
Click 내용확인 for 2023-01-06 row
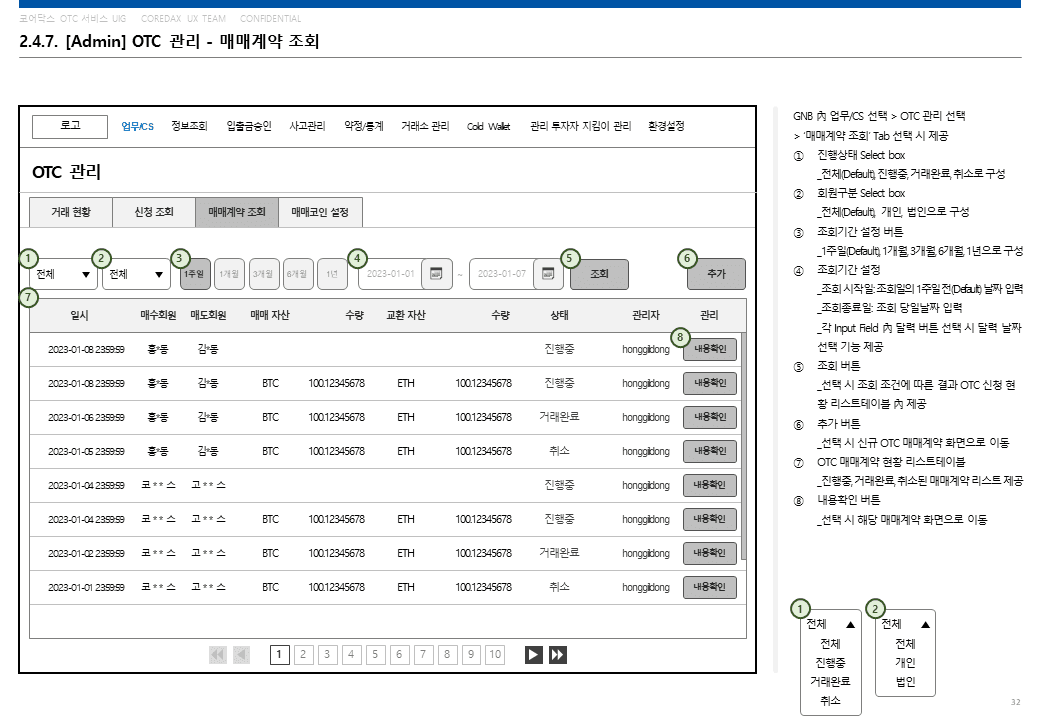[710, 417]
